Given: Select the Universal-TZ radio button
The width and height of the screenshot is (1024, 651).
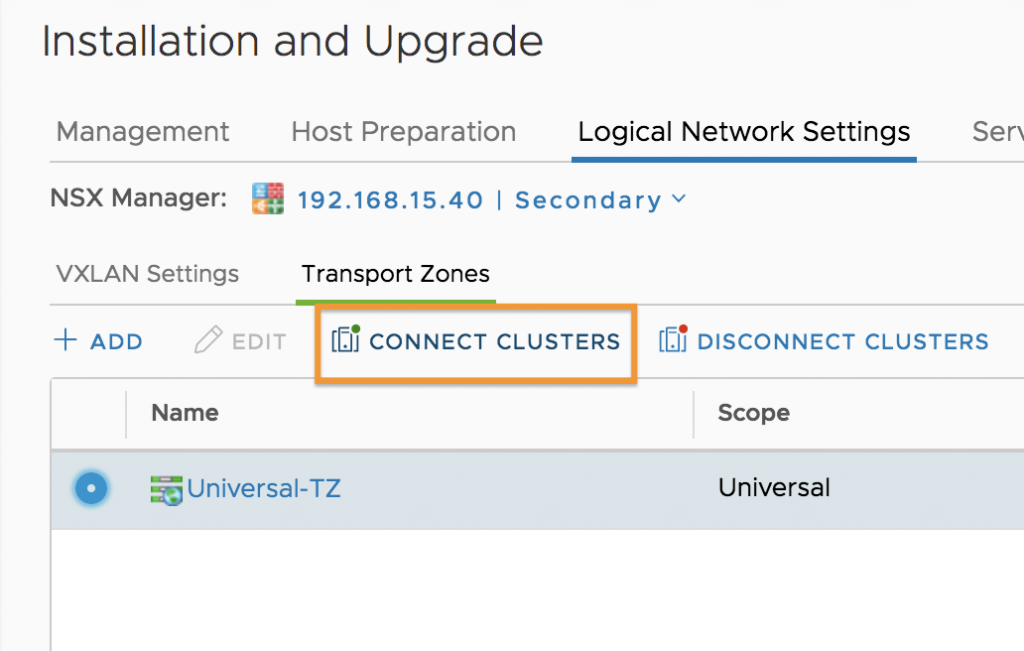Looking at the screenshot, I should pos(91,488).
